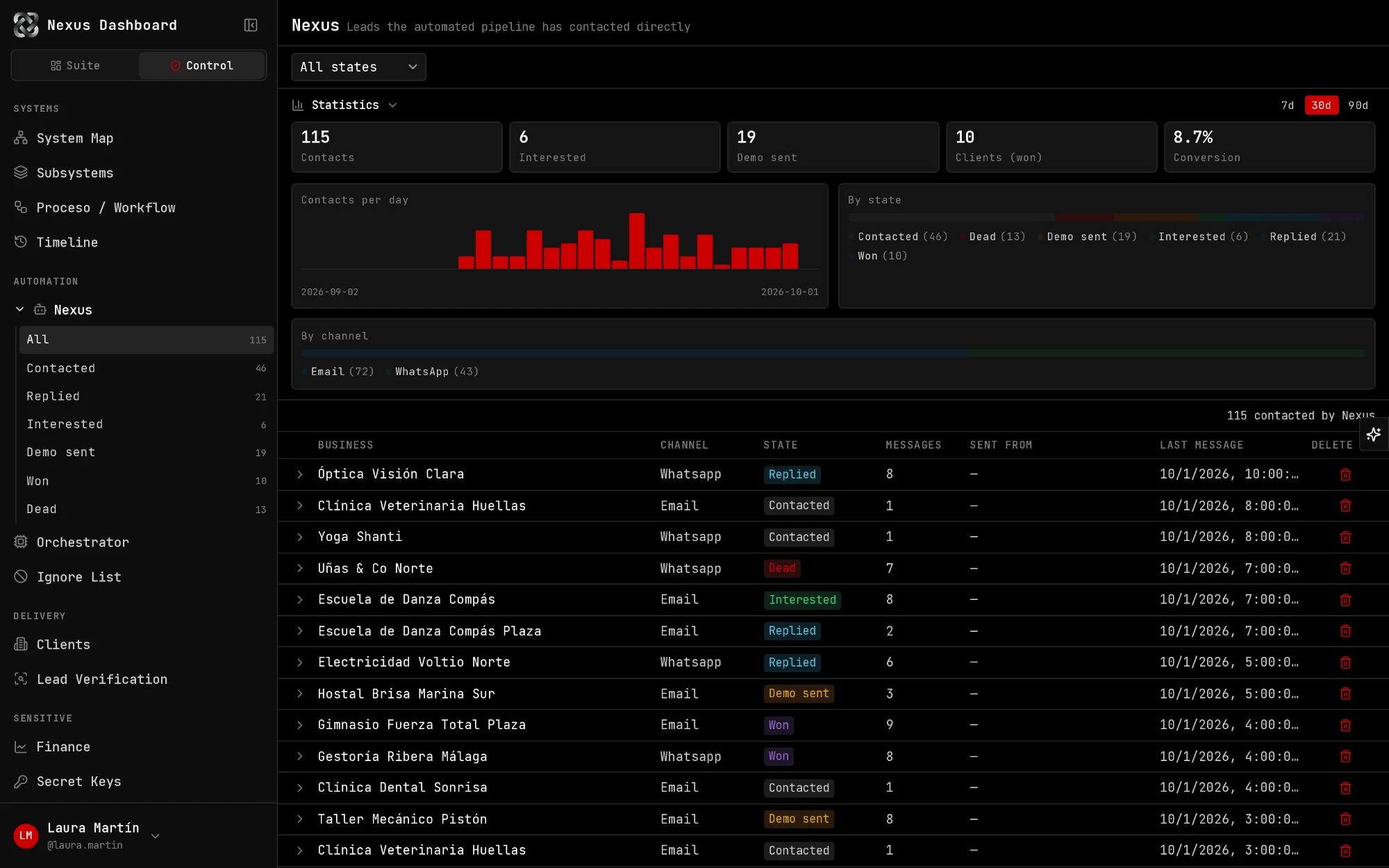Open Laura Martín user menu
This screenshot has width=1389, height=868.
[87, 835]
